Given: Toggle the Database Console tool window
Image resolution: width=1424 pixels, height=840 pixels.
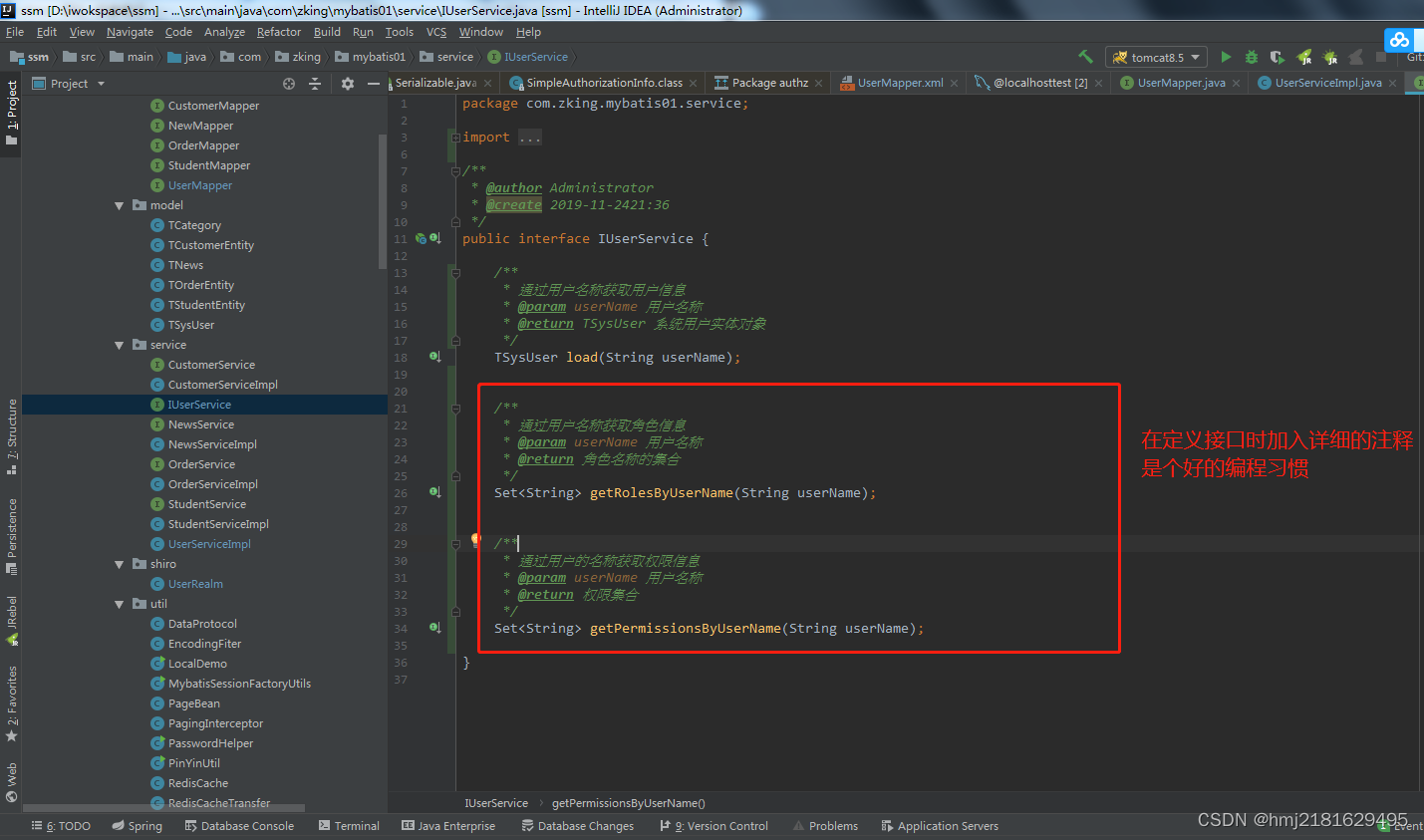Looking at the screenshot, I should pyautogui.click(x=239, y=826).
